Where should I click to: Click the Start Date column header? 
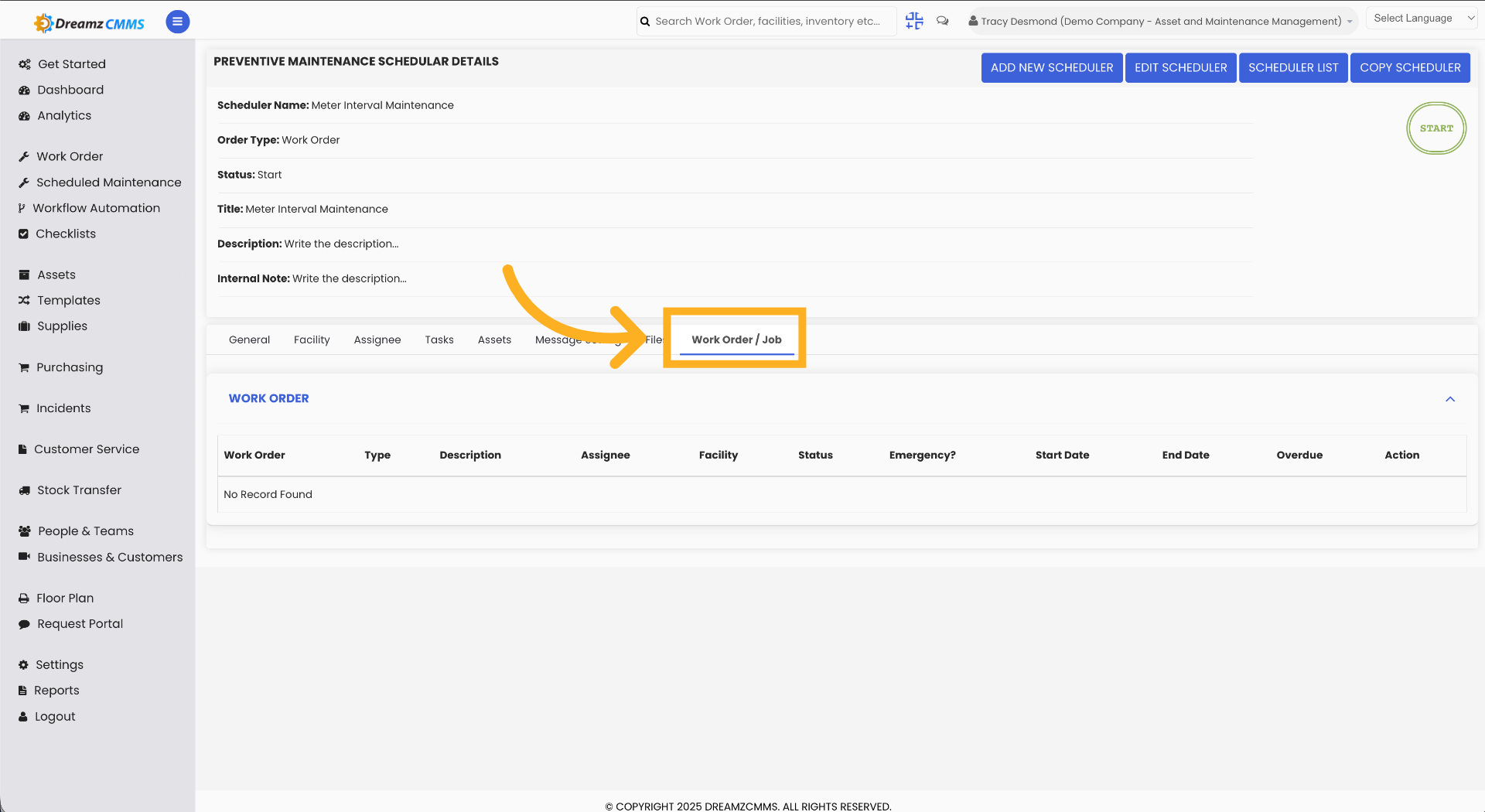click(x=1062, y=455)
